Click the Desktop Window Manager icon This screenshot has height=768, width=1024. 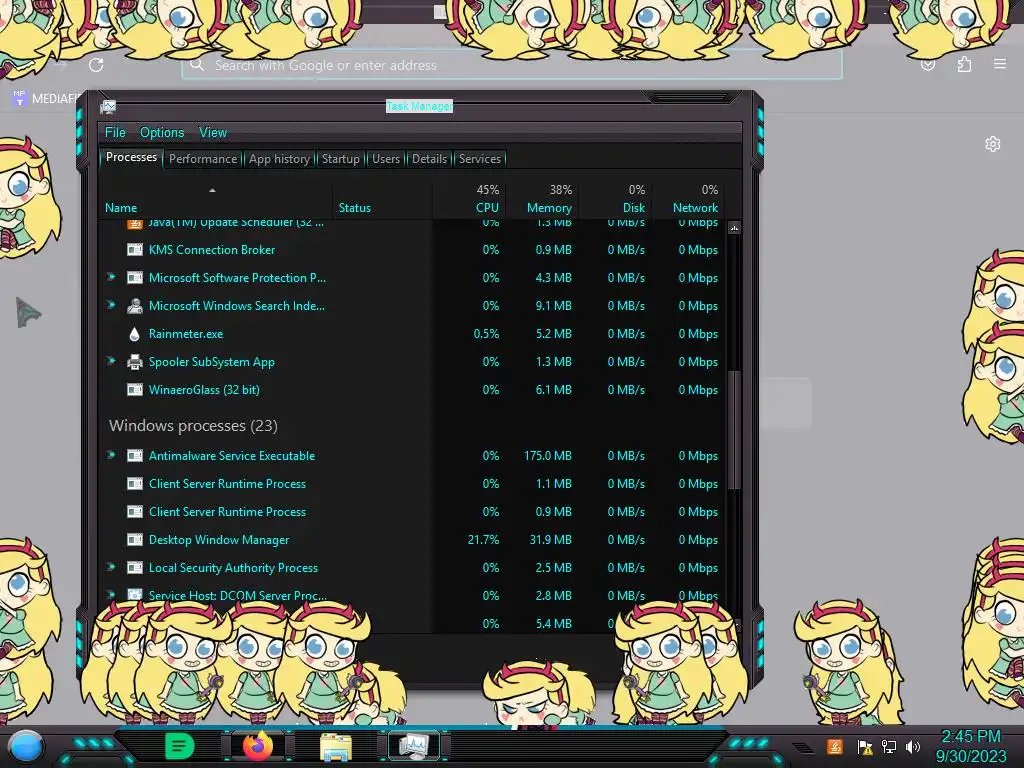tap(135, 540)
